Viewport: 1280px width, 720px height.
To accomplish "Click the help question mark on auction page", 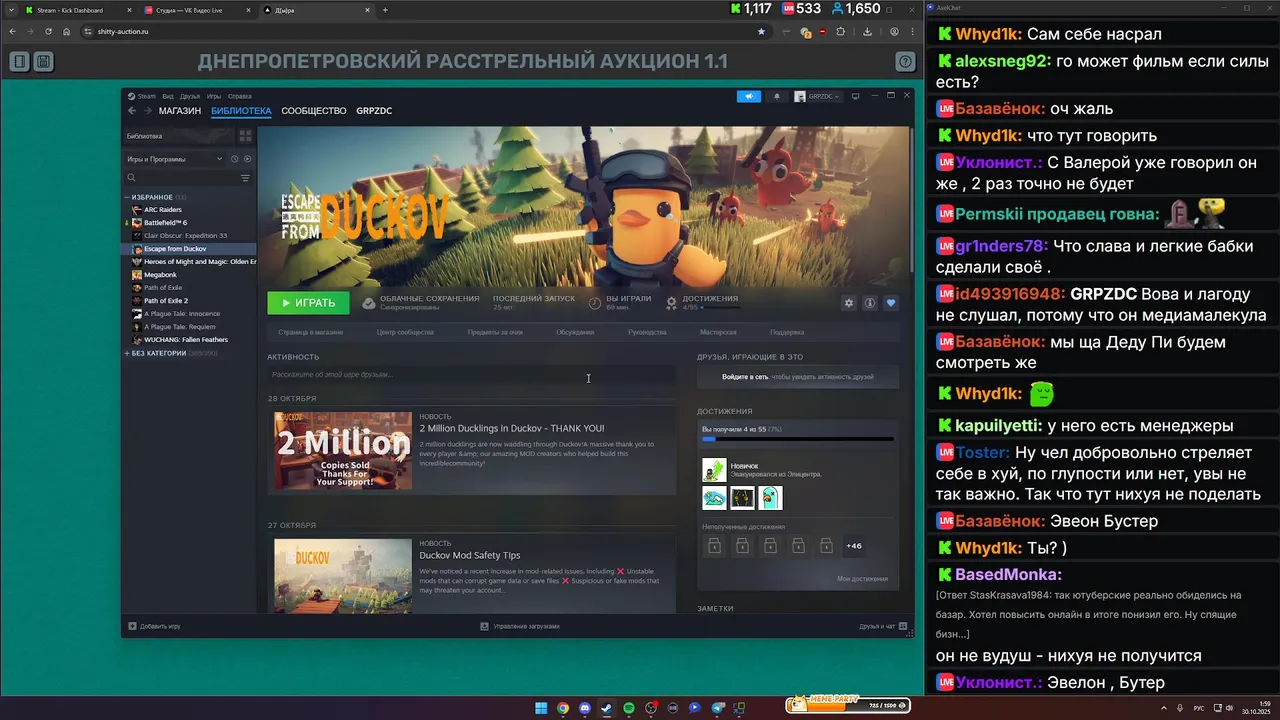I will [905, 62].
